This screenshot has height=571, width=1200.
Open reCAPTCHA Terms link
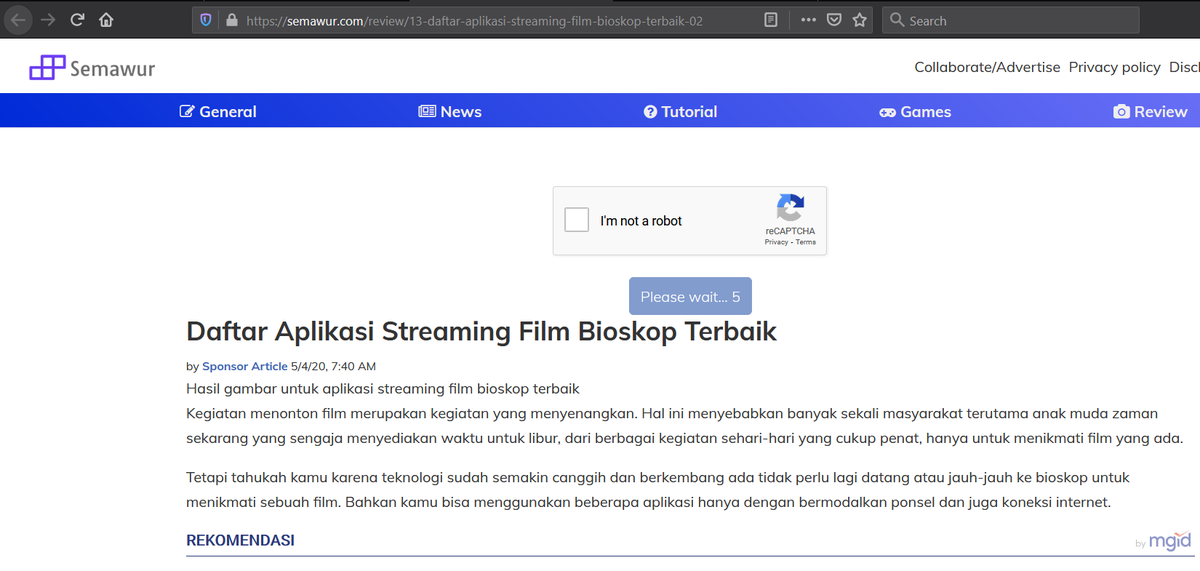(x=806, y=242)
